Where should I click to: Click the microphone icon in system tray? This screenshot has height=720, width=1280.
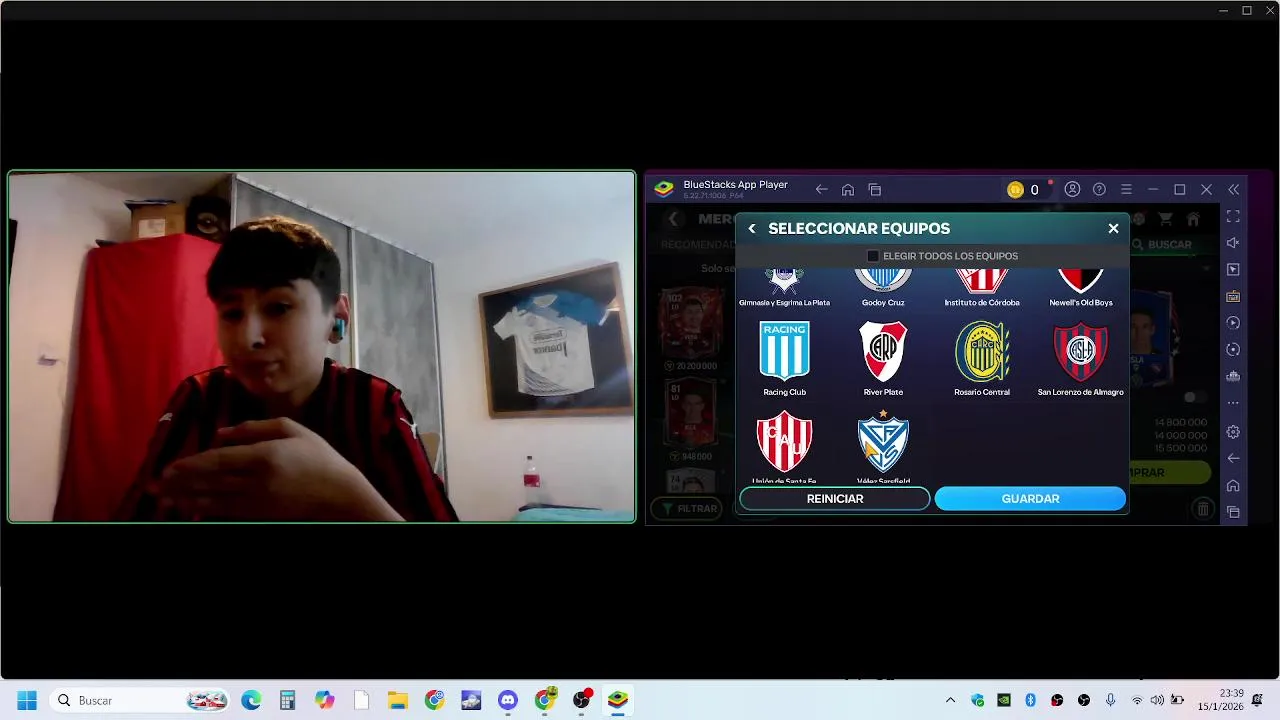click(x=1110, y=700)
